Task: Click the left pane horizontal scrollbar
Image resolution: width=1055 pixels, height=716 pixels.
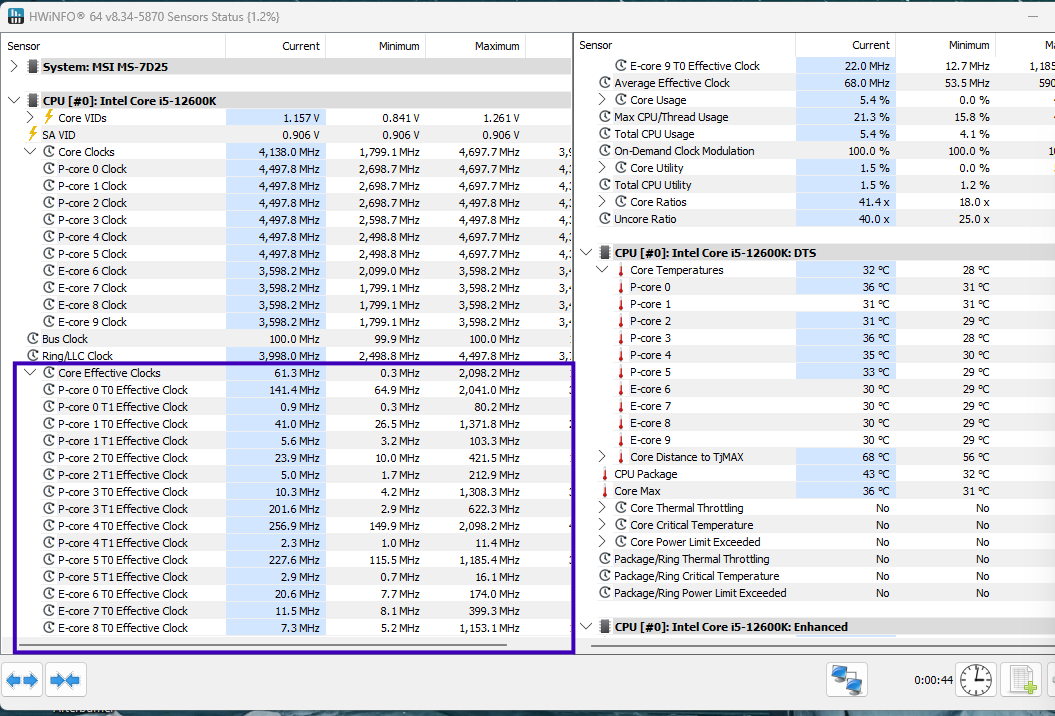Action: click(264, 645)
